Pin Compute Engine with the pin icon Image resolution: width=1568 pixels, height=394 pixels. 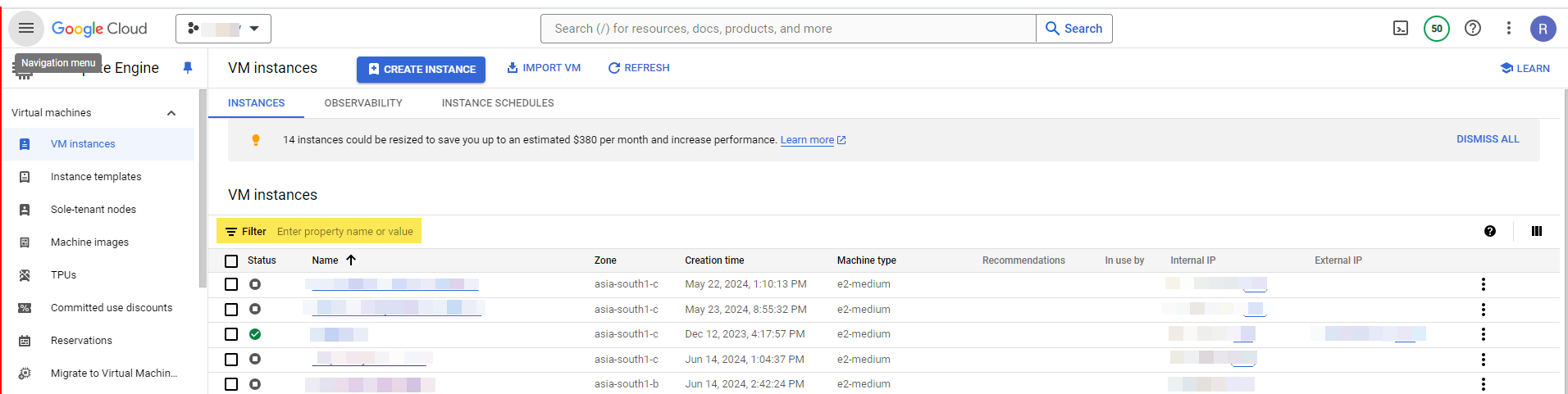(188, 68)
